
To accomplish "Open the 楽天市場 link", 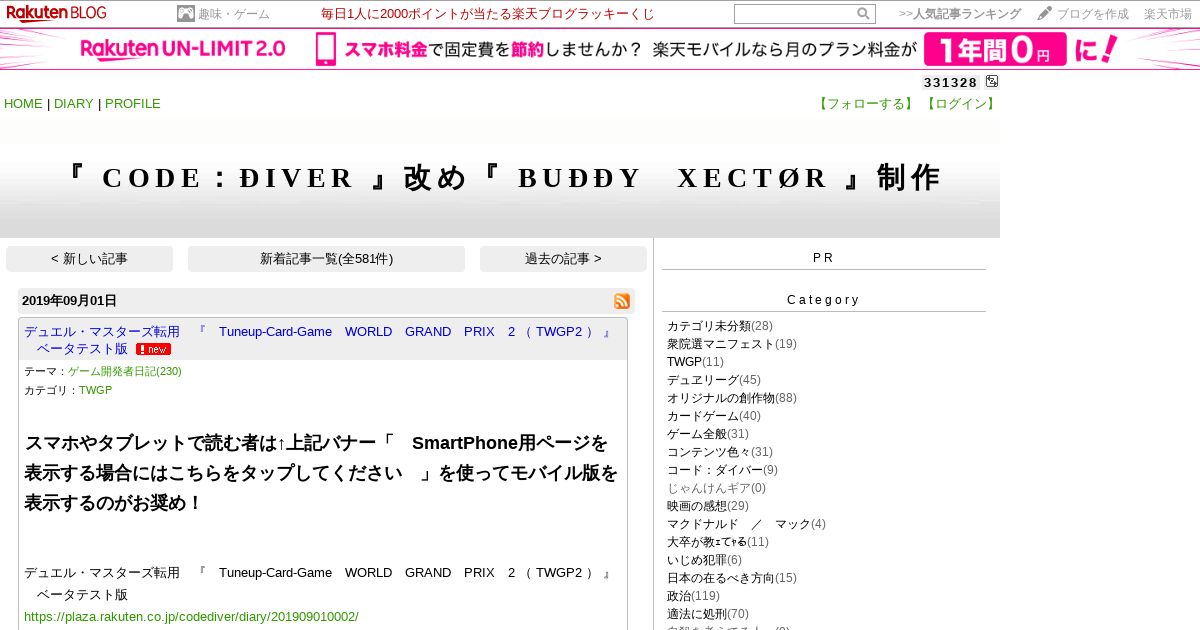I will click(x=1168, y=14).
